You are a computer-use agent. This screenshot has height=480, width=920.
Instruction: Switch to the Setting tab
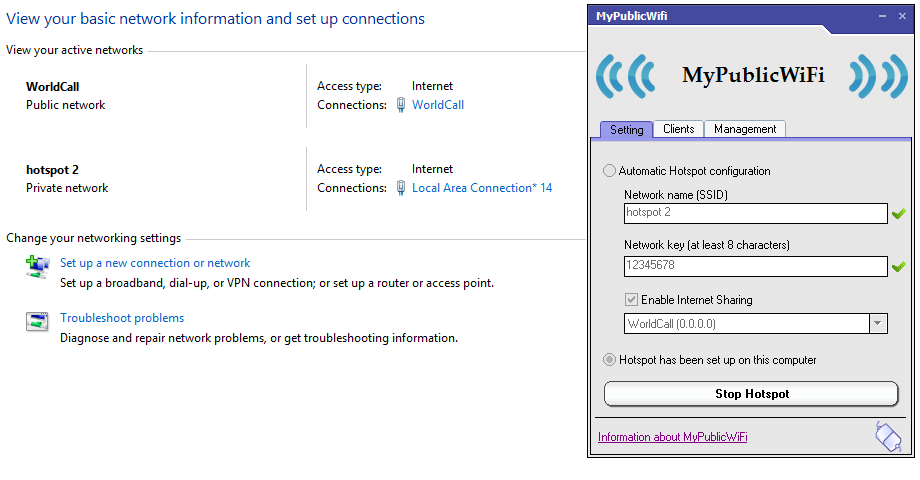pos(627,130)
